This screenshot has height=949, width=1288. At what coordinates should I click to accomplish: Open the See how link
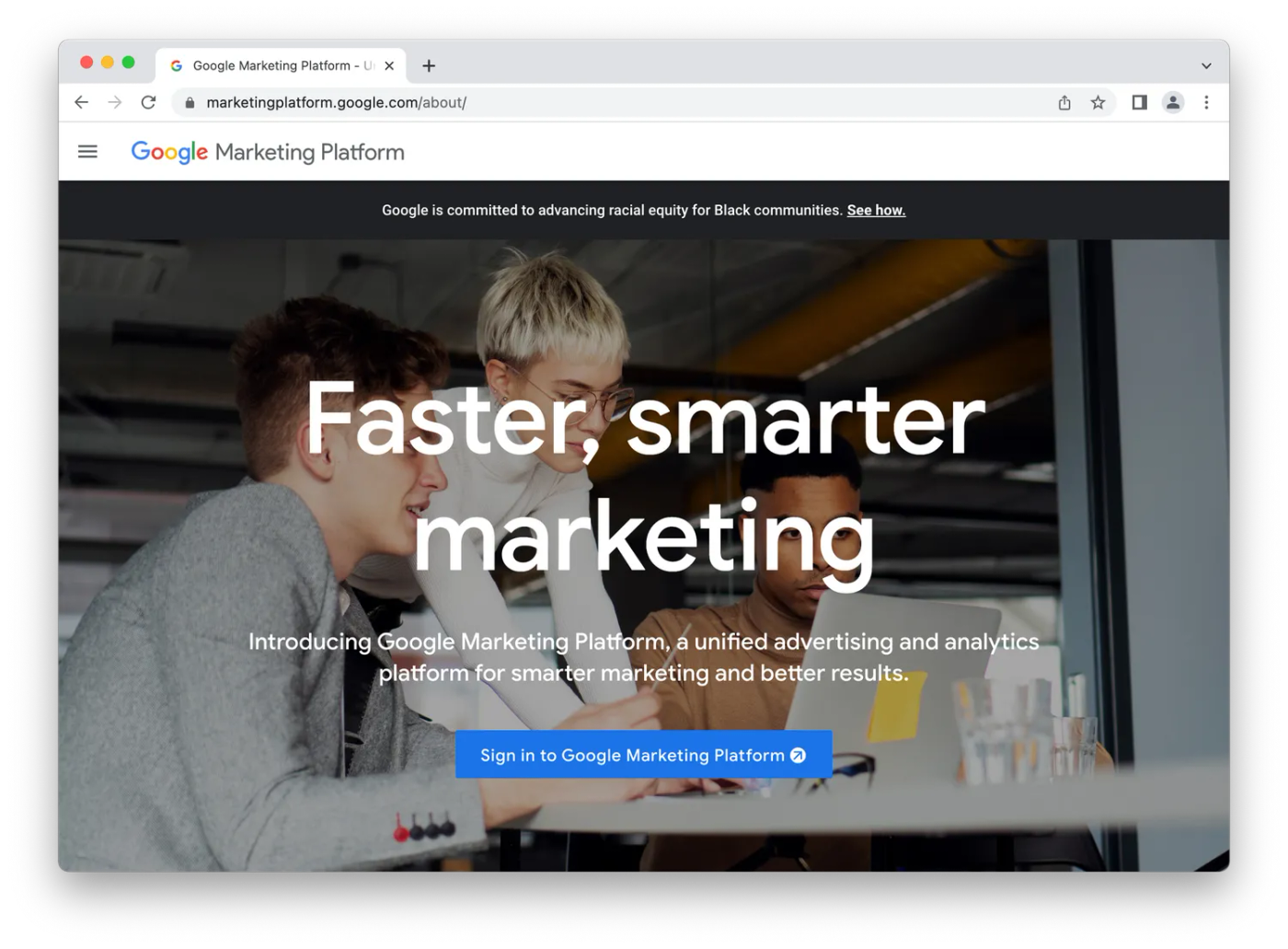click(876, 210)
